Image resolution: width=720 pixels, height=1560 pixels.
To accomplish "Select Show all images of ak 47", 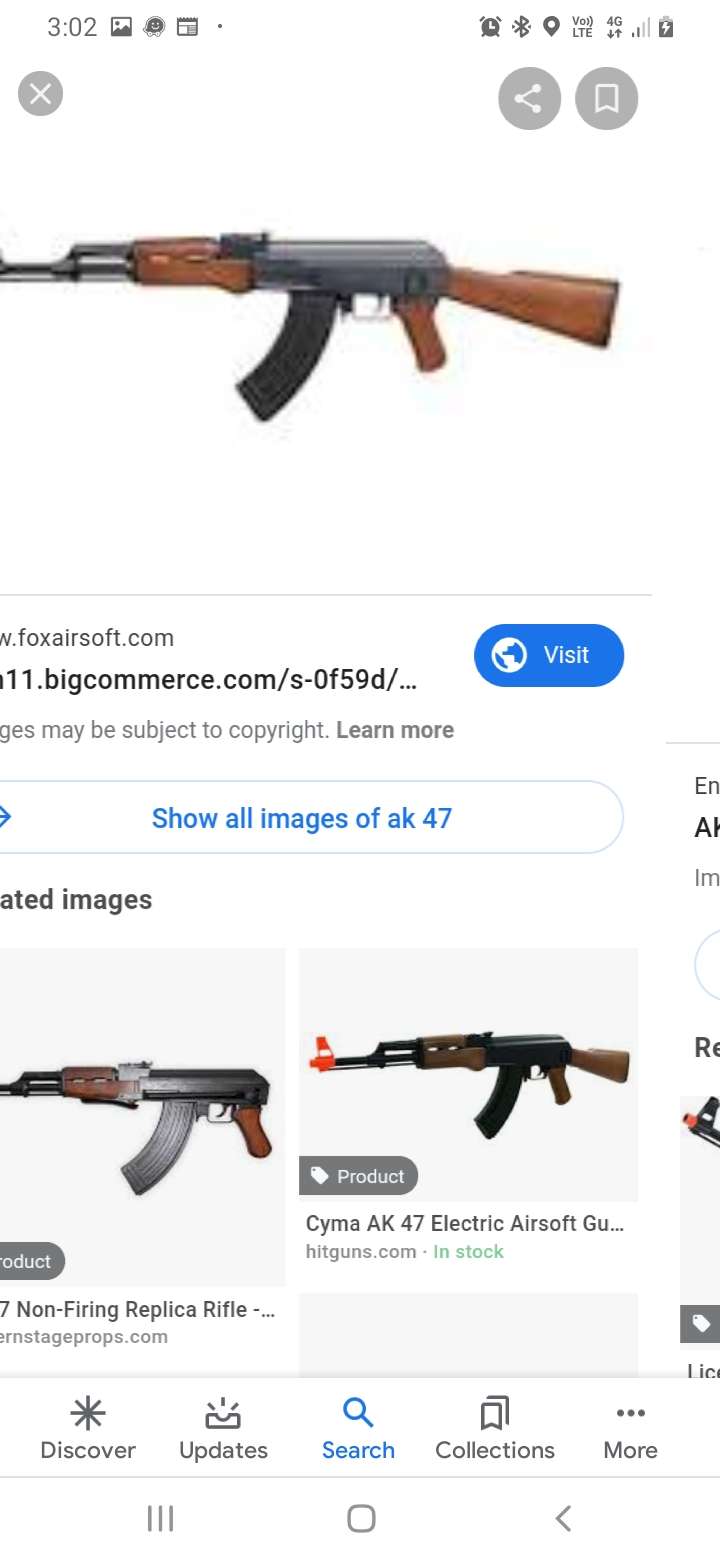I will (x=301, y=818).
